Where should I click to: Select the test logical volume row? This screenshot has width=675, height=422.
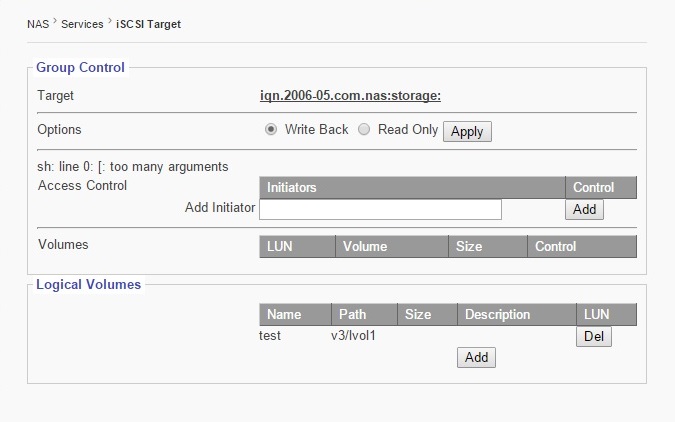270,336
